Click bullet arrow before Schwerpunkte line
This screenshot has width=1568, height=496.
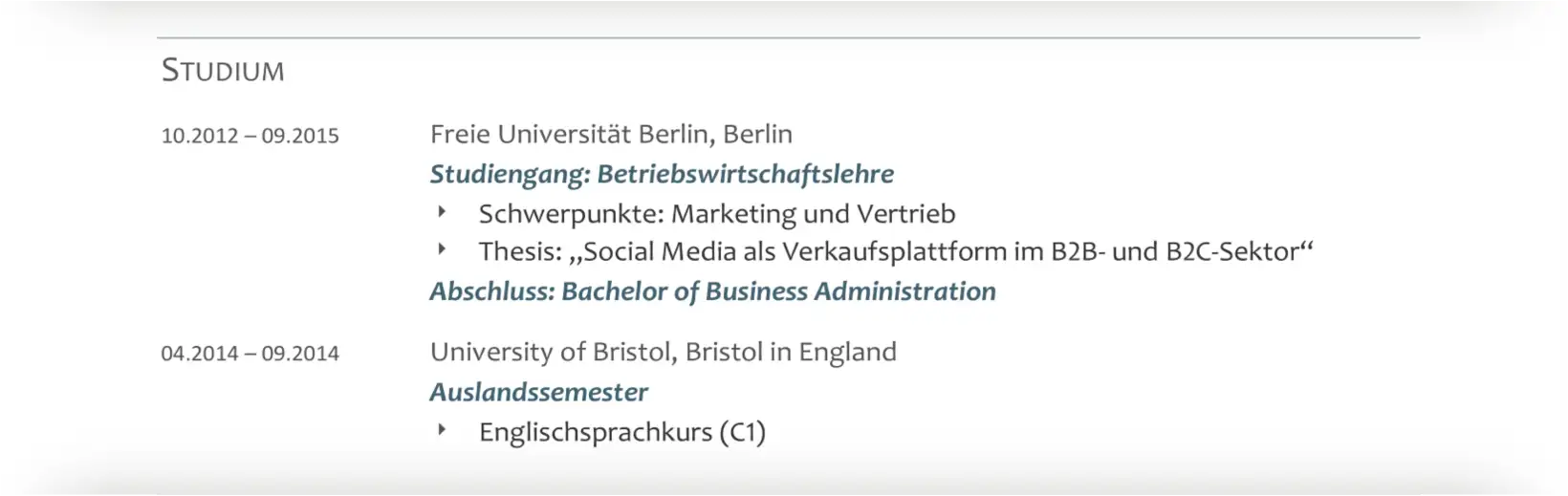[442, 210]
